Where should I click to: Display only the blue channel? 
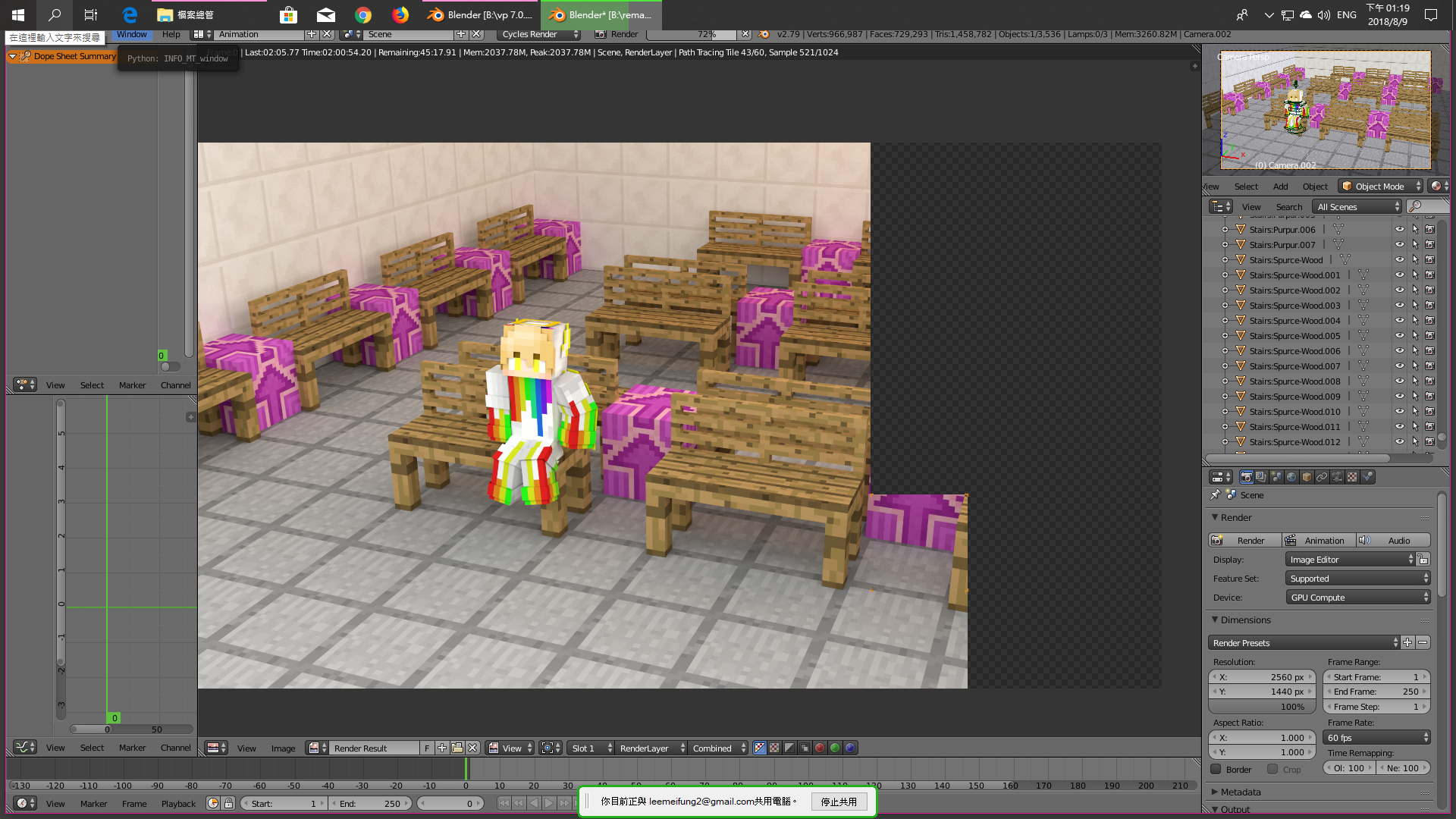(850, 748)
